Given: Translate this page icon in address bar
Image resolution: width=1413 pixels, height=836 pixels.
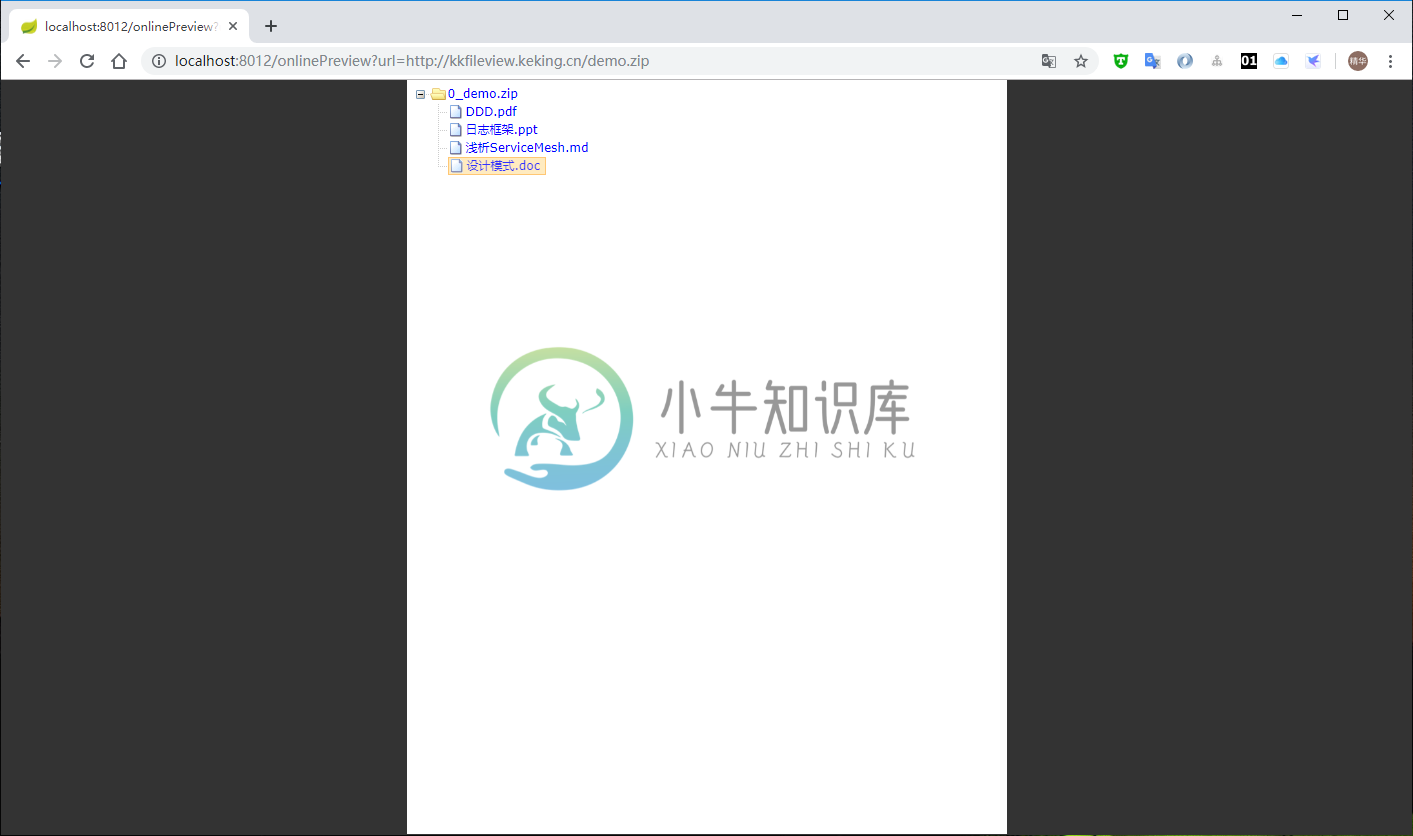Looking at the screenshot, I should pos(1049,61).
